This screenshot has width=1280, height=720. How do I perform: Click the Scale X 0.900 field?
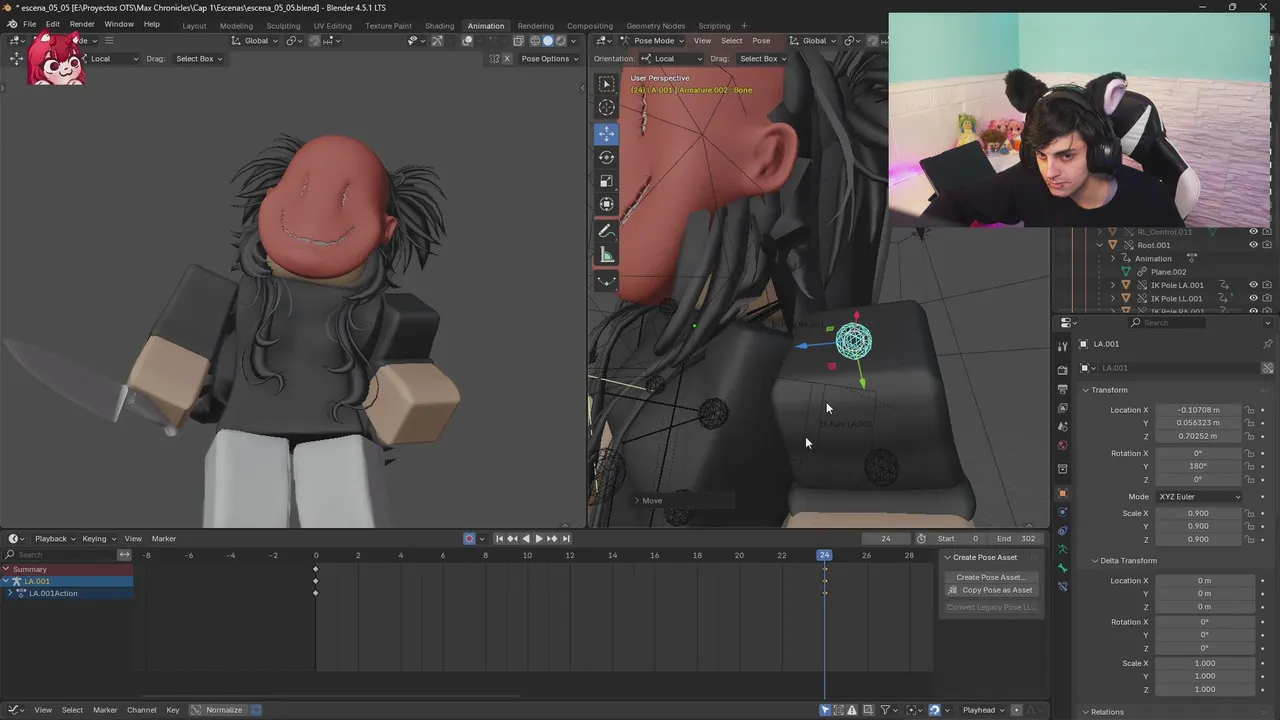coord(1199,514)
